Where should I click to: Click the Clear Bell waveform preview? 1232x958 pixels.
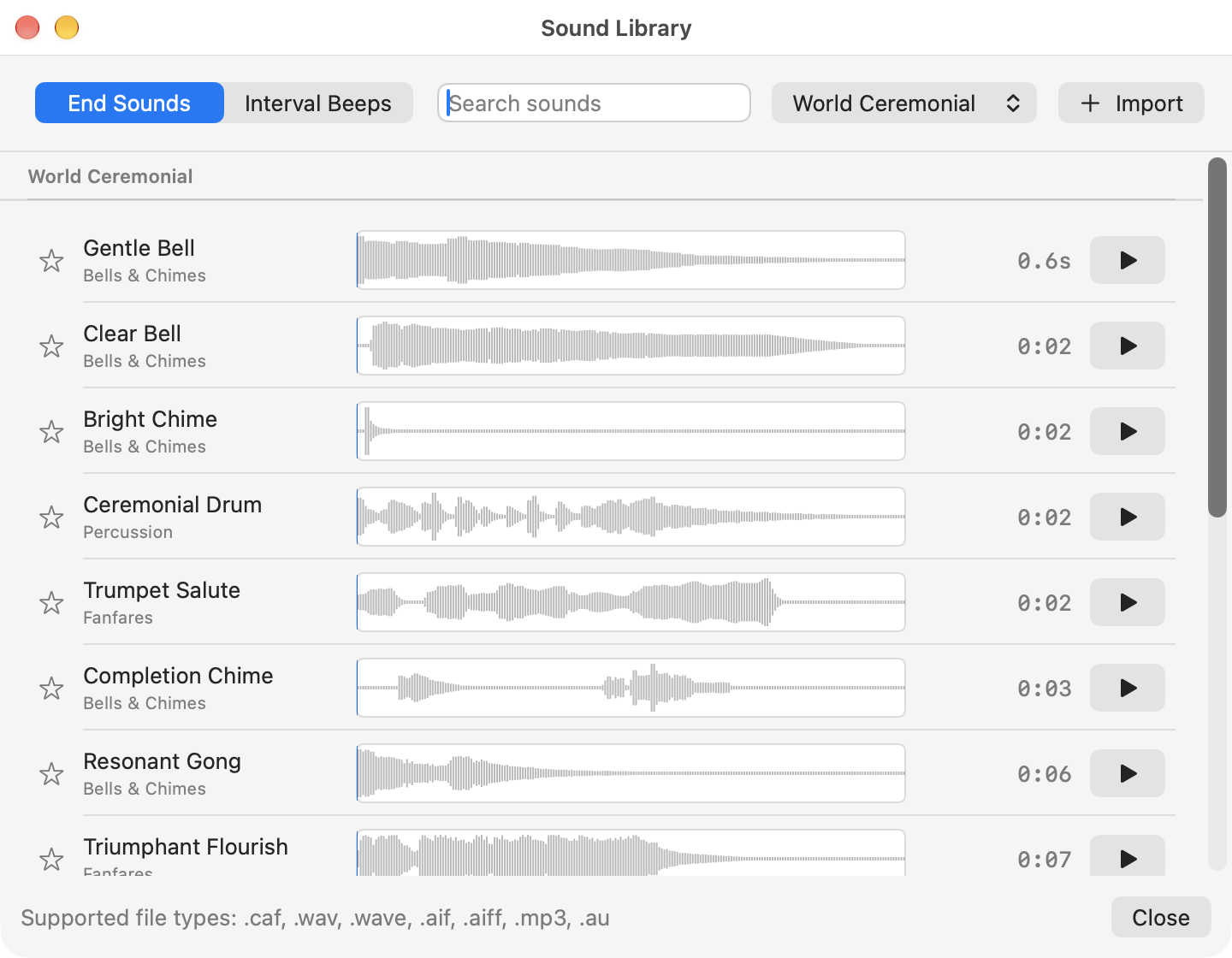[631, 346]
